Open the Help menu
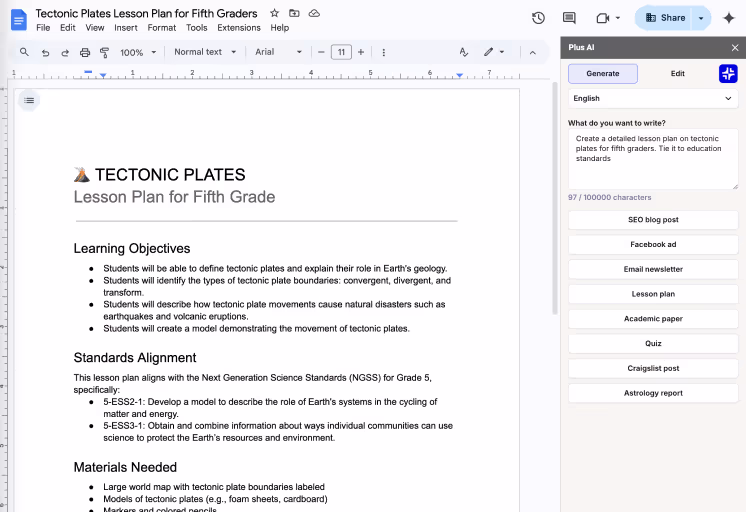 [280, 28]
